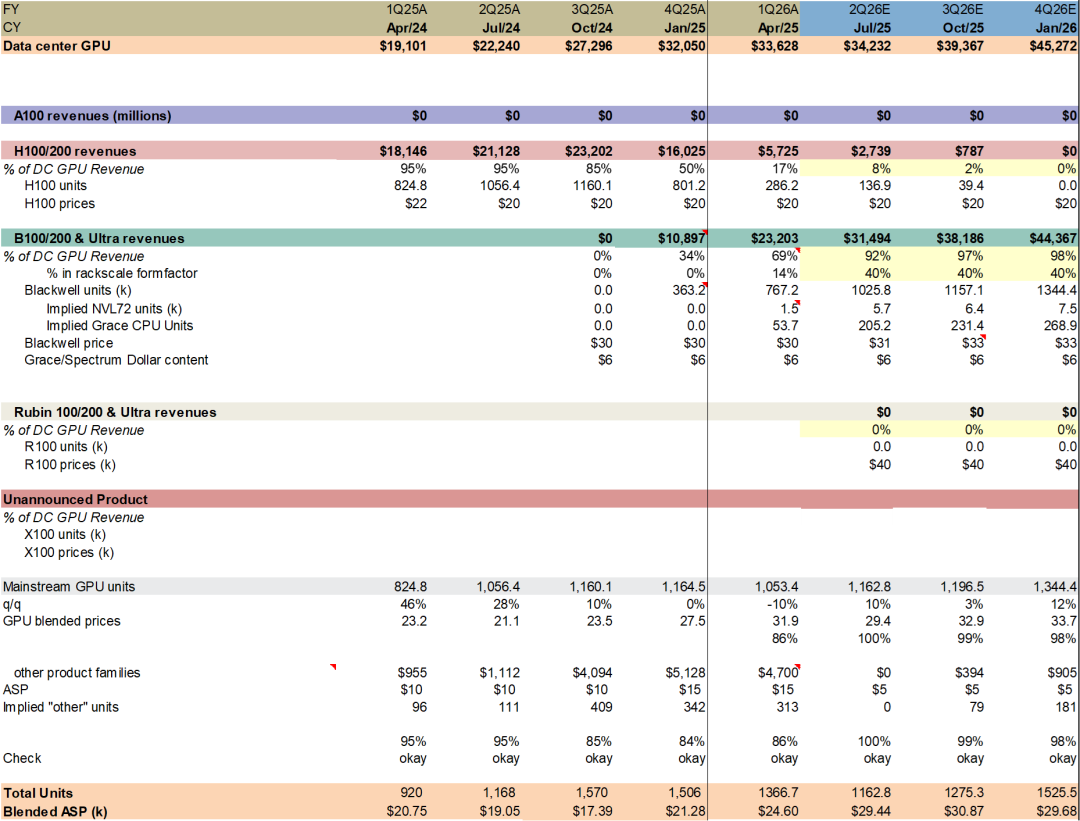Image resolution: width=1080 pixels, height=821 pixels.
Task: Click the "A100 revenues (millions)" header cell
Action: [92, 116]
